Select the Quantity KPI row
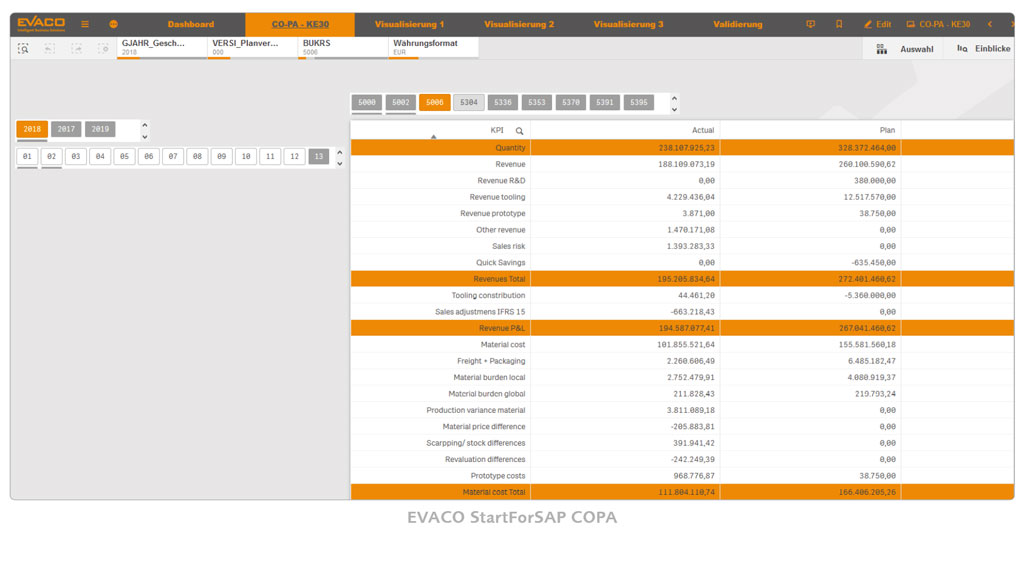This screenshot has width=1024, height=567. (682, 148)
